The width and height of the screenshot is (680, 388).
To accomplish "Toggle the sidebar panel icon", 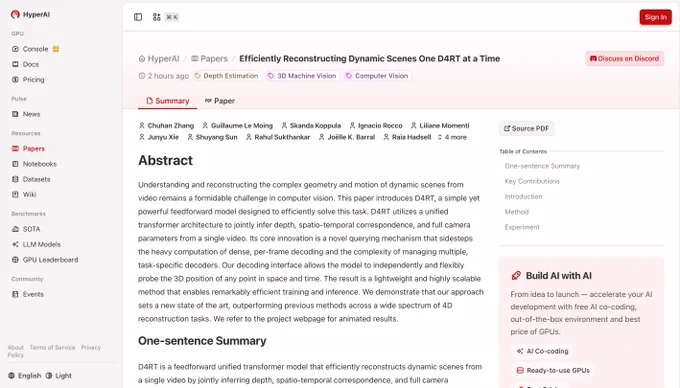I will [x=138, y=17].
